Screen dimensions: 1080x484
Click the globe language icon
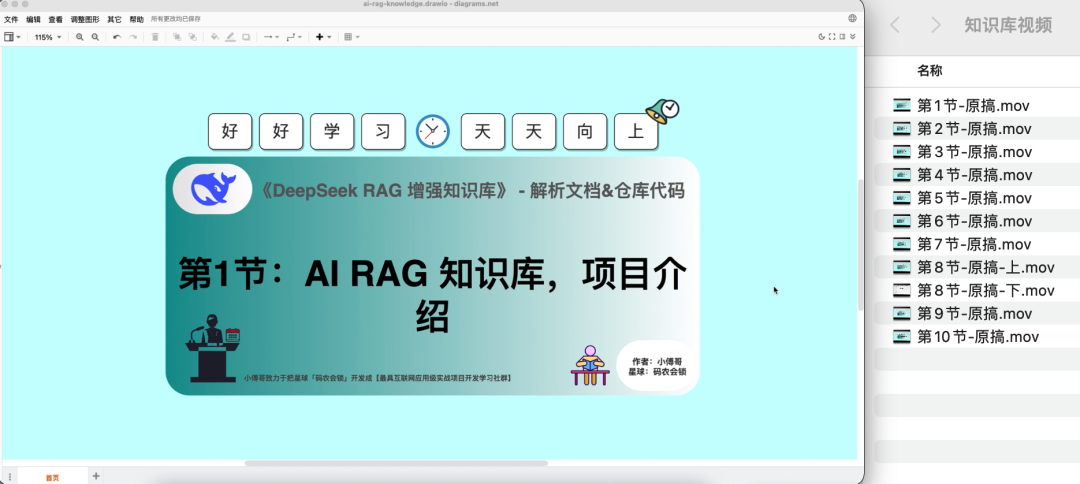coord(852,19)
